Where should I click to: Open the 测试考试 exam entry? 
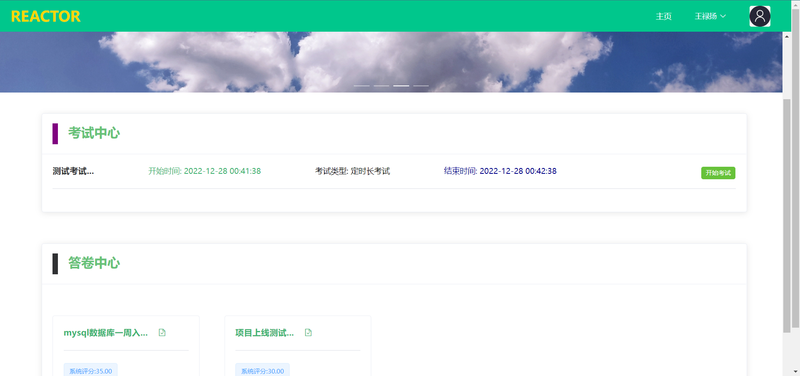tap(73, 171)
